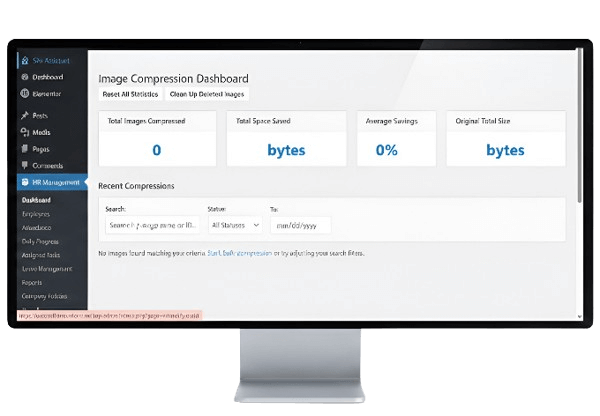This screenshot has width=600, height=416.
Task: Click the Site Assistant icon in sidebar
Action: pos(24,60)
